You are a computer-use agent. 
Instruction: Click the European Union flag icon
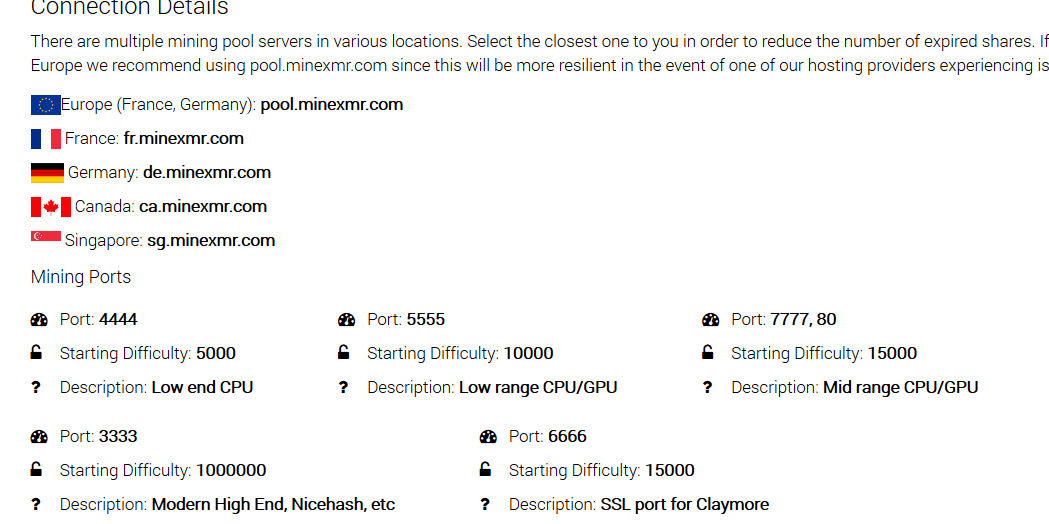[x=46, y=104]
